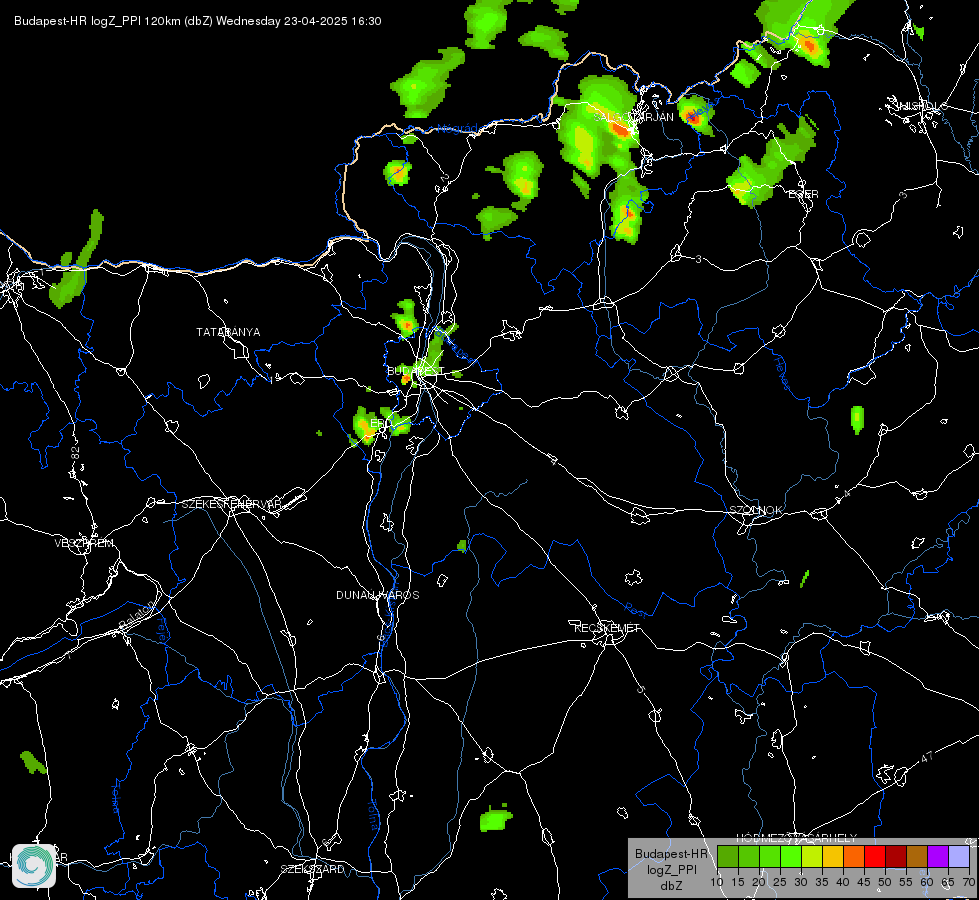The image size is (979, 900).
Task: Click the blue Balaton label
Action: pos(136,614)
